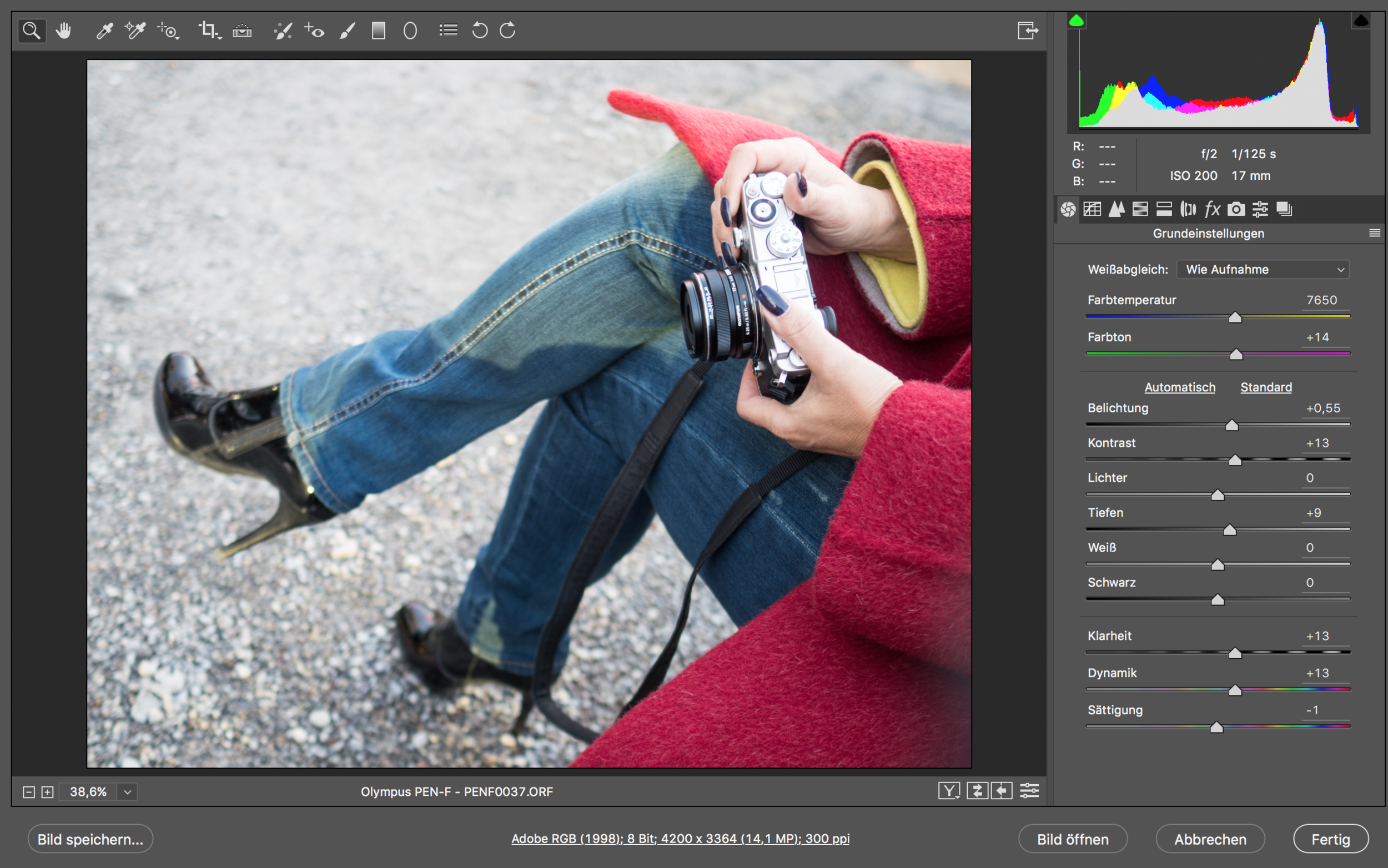Open the zoom level dropdown arrow
Image resolution: width=1388 pixels, height=868 pixels.
[x=128, y=791]
